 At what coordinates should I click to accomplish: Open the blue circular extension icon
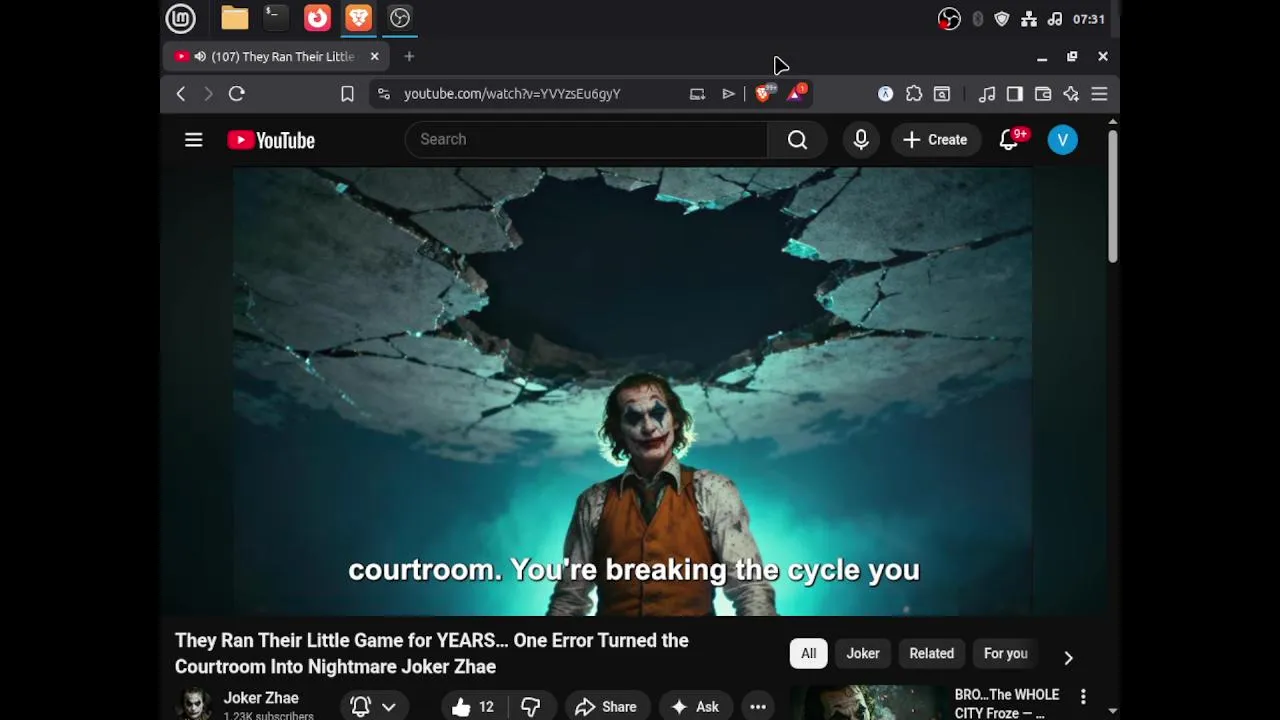(885, 94)
